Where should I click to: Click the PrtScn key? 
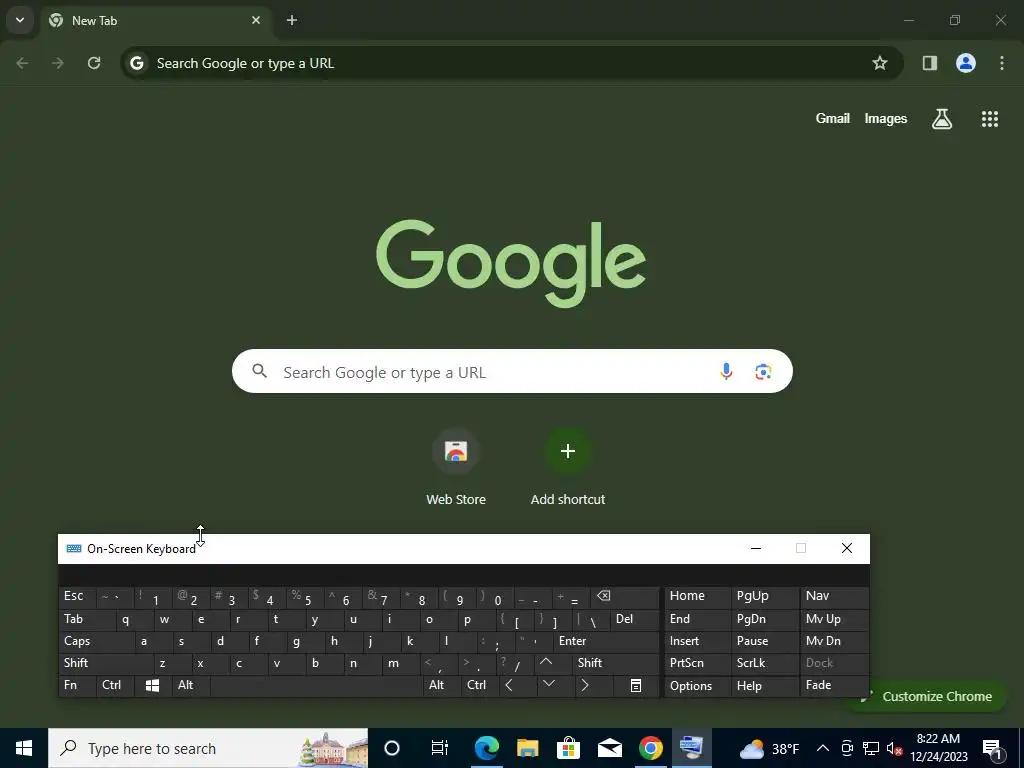[697, 664]
